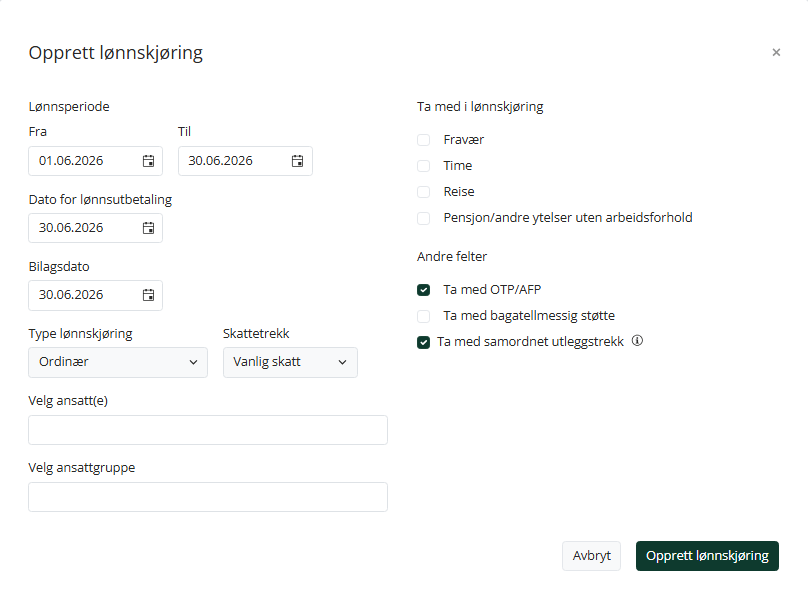Open calendar picker for Til date

[x=297, y=161]
